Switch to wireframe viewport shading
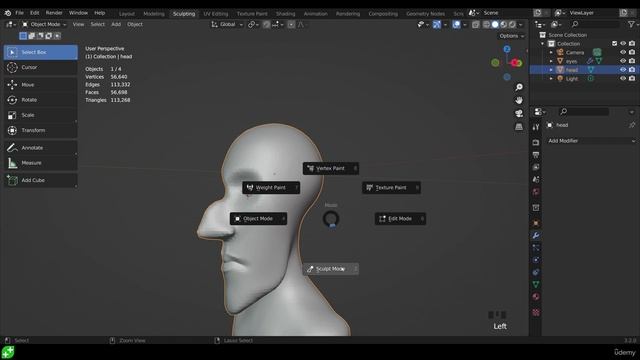Viewport: 640px width, 360px height. click(487, 24)
